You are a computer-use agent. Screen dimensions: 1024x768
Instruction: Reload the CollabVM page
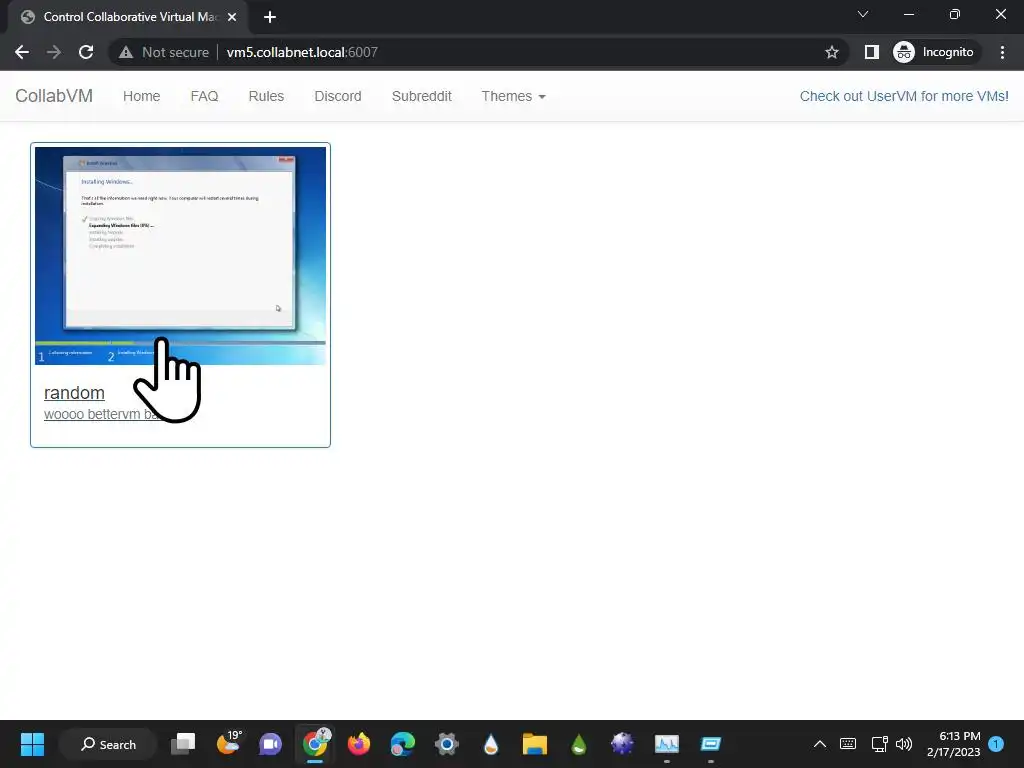tap(86, 52)
